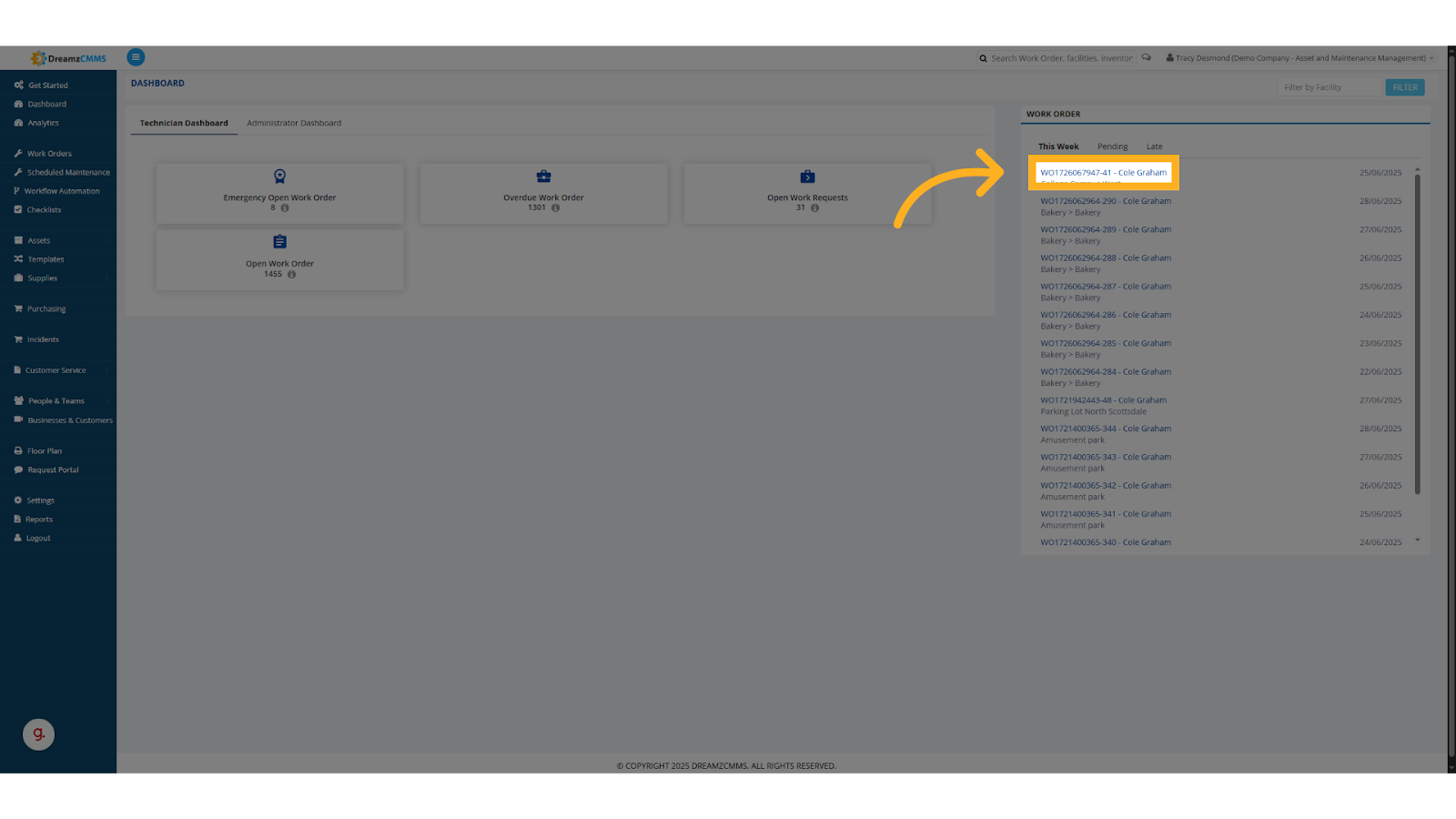Open the Grammarly floating badge
The image size is (1456, 819).
[38, 734]
